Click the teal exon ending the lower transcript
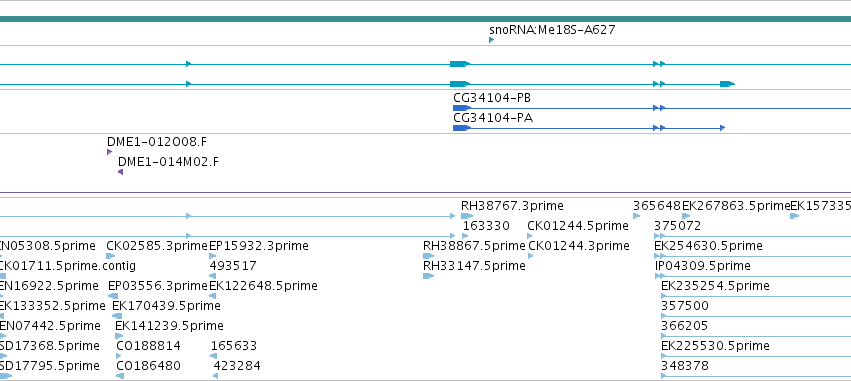Viewport: 851px width, 381px height. 727,84
